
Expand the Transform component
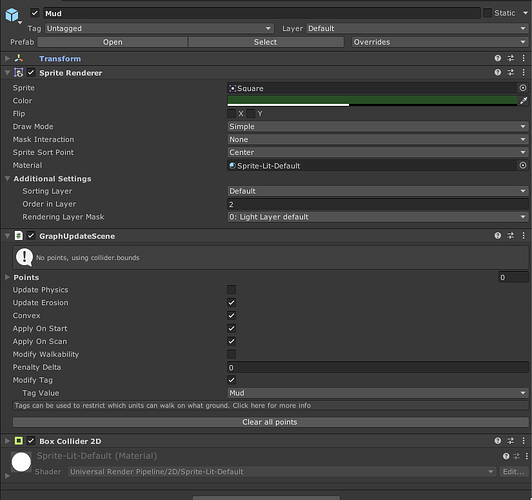pos(7,58)
